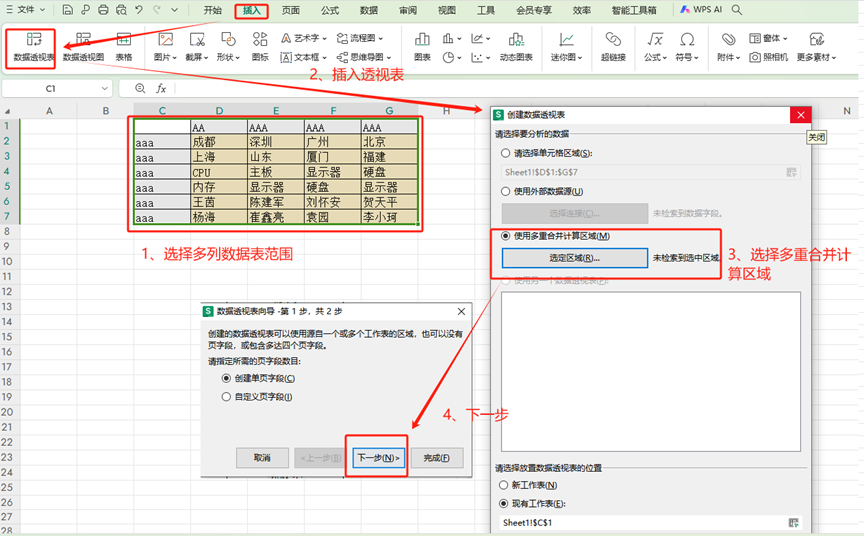Choose 创建单页字段 radio option
Screen dimensions: 864x536
(226, 378)
